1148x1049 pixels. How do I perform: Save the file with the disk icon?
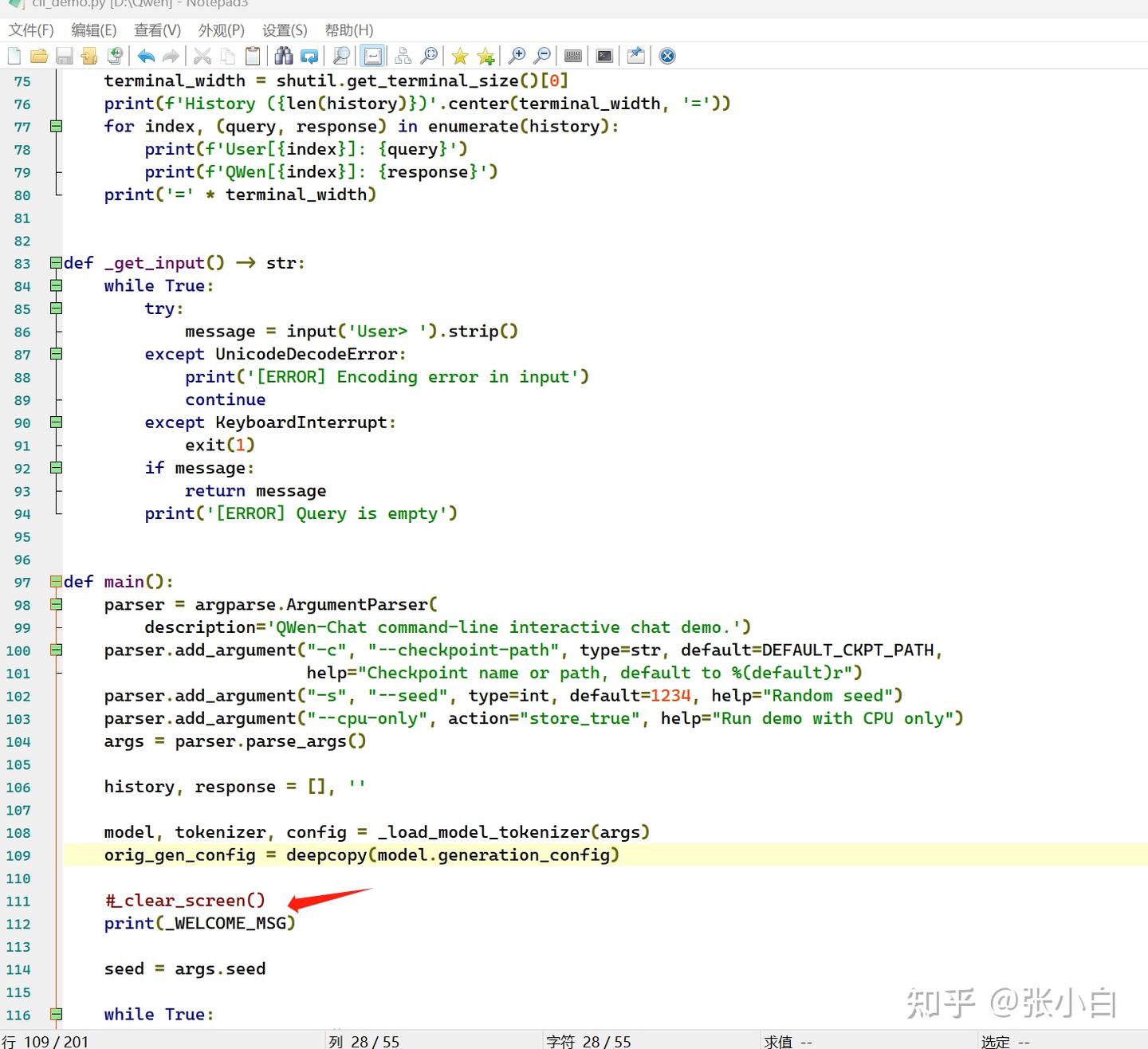click(65, 55)
